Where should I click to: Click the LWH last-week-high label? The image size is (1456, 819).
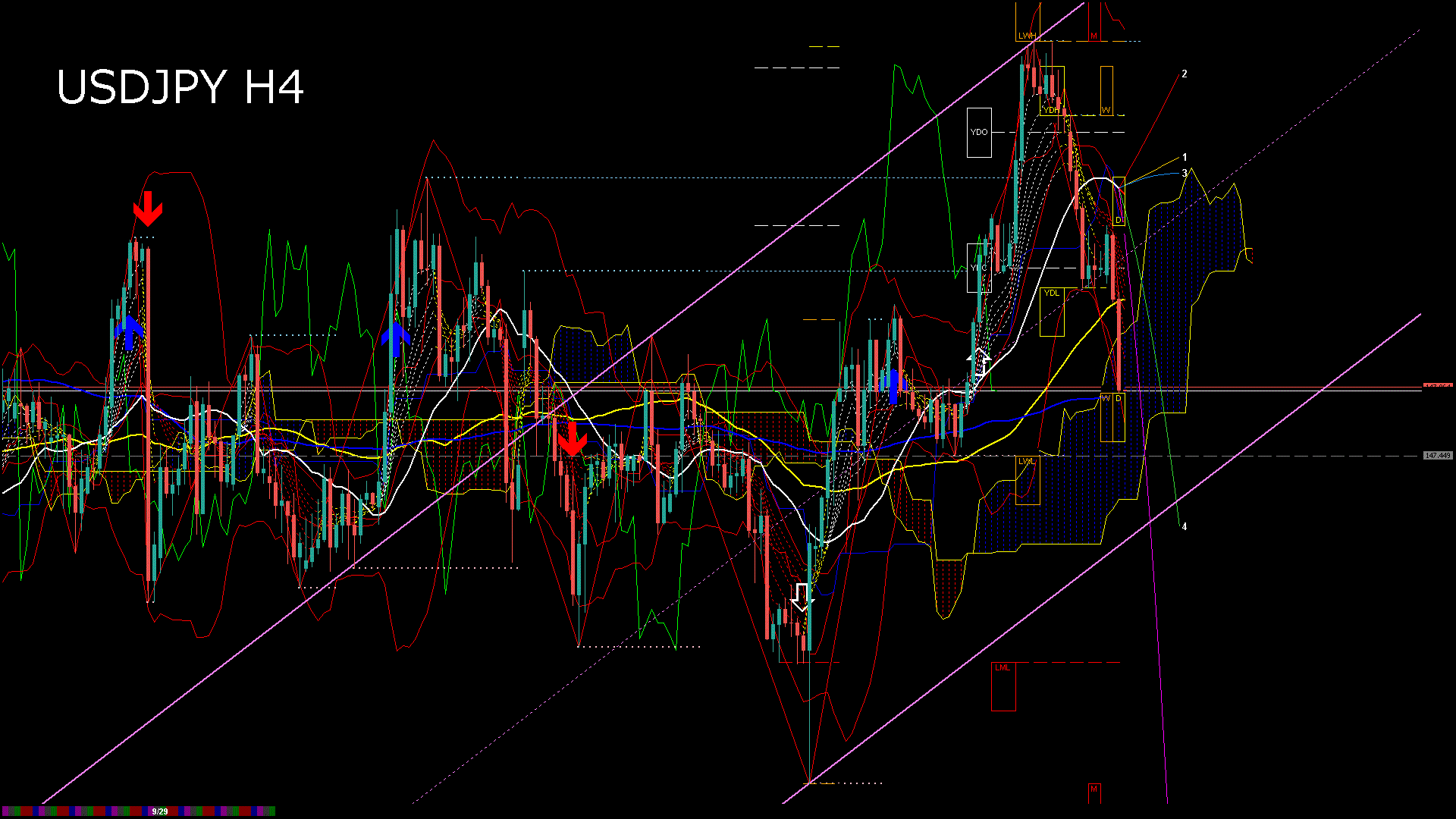(1027, 36)
